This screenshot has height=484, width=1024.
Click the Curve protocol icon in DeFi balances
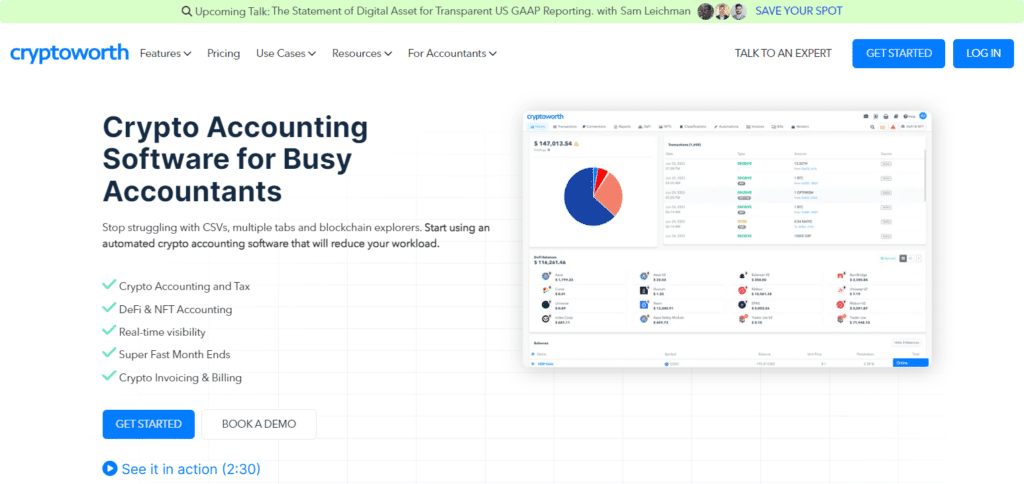pyautogui.click(x=545, y=291)
